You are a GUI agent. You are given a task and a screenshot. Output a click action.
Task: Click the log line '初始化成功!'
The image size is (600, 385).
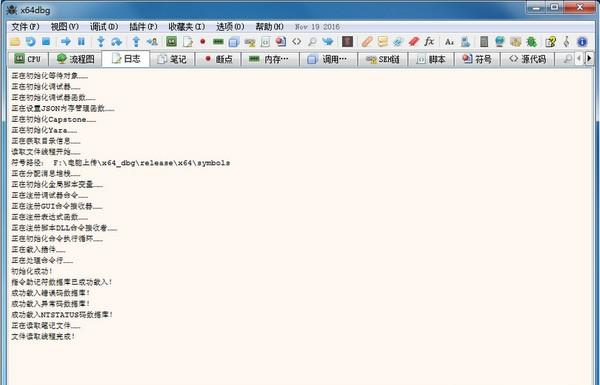[32, 271]
